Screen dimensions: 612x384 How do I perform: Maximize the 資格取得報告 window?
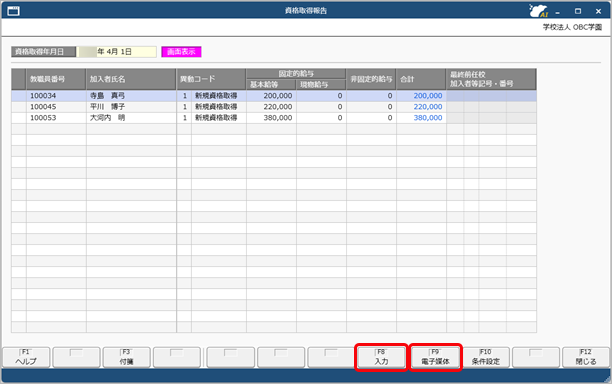click(x=578, y=11)
